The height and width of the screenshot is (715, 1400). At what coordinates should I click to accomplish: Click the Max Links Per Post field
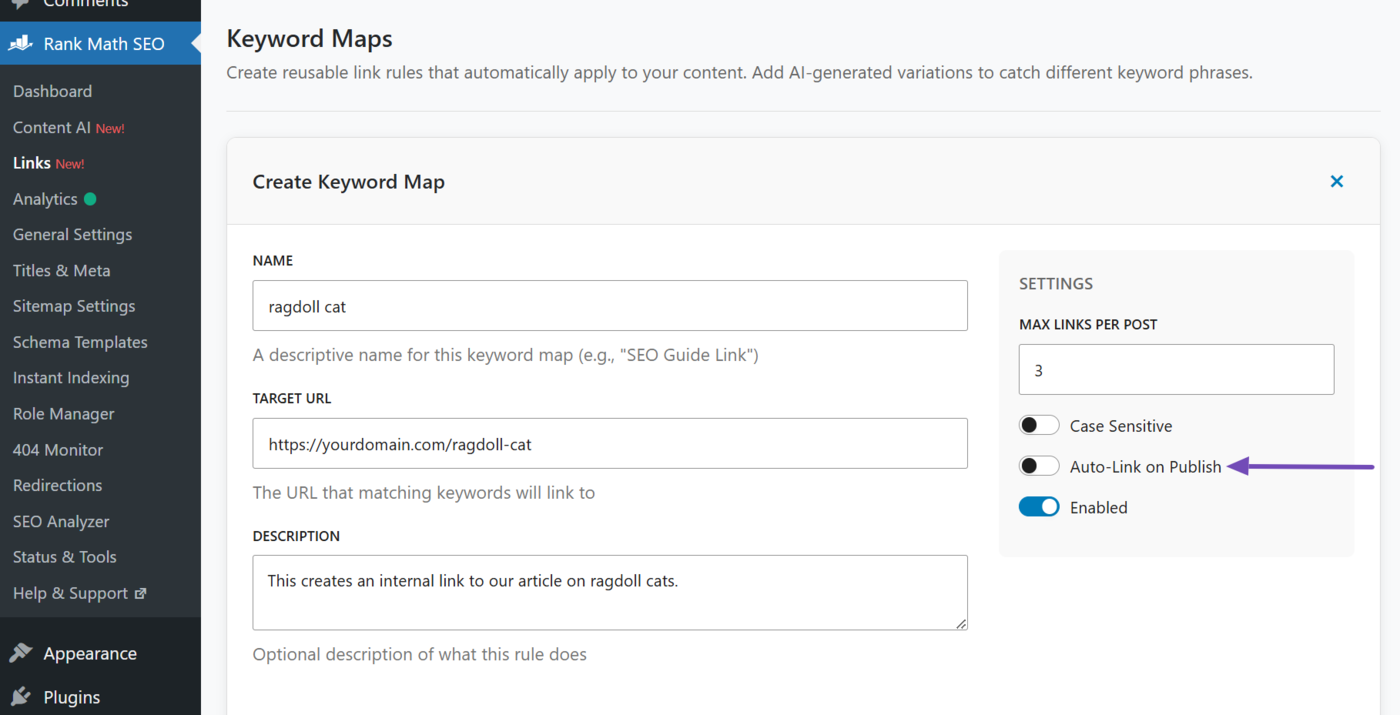(1176, 369)
